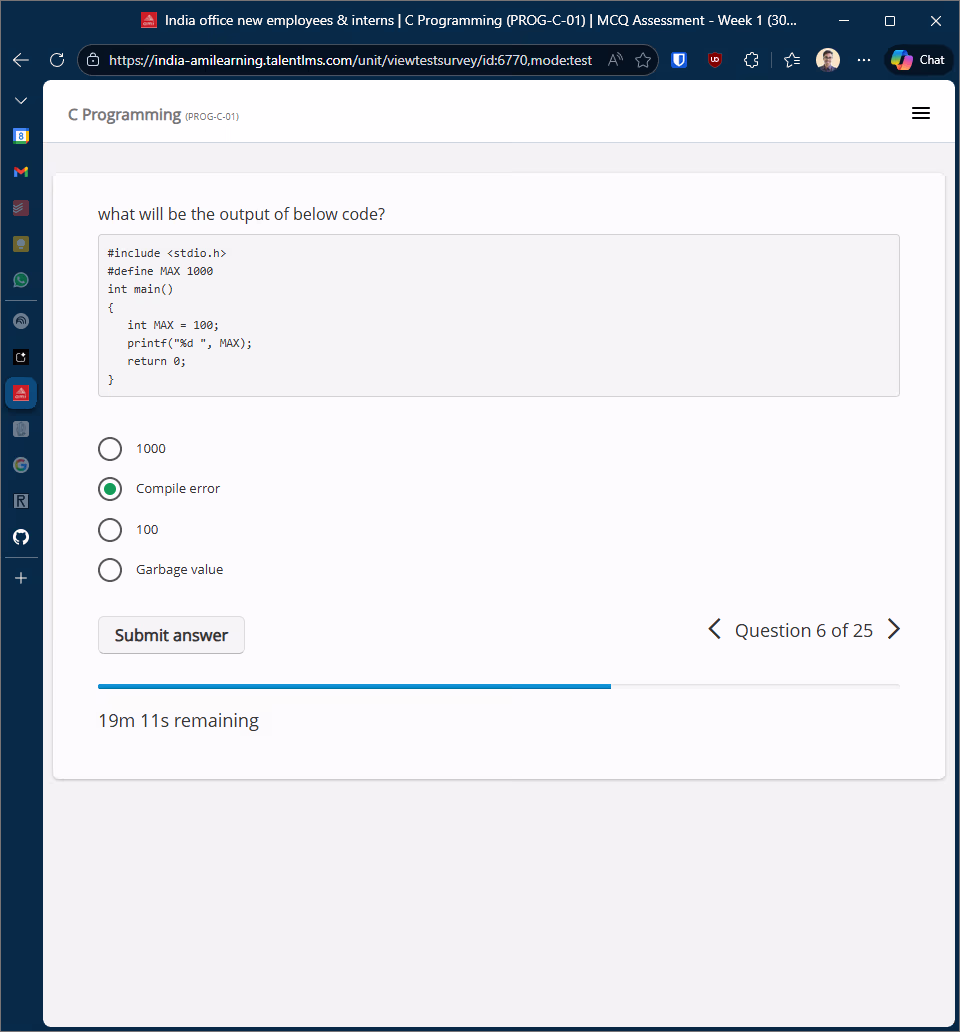
Task: Open the Google Calendar sidebar tab
Action: (21, 136)
